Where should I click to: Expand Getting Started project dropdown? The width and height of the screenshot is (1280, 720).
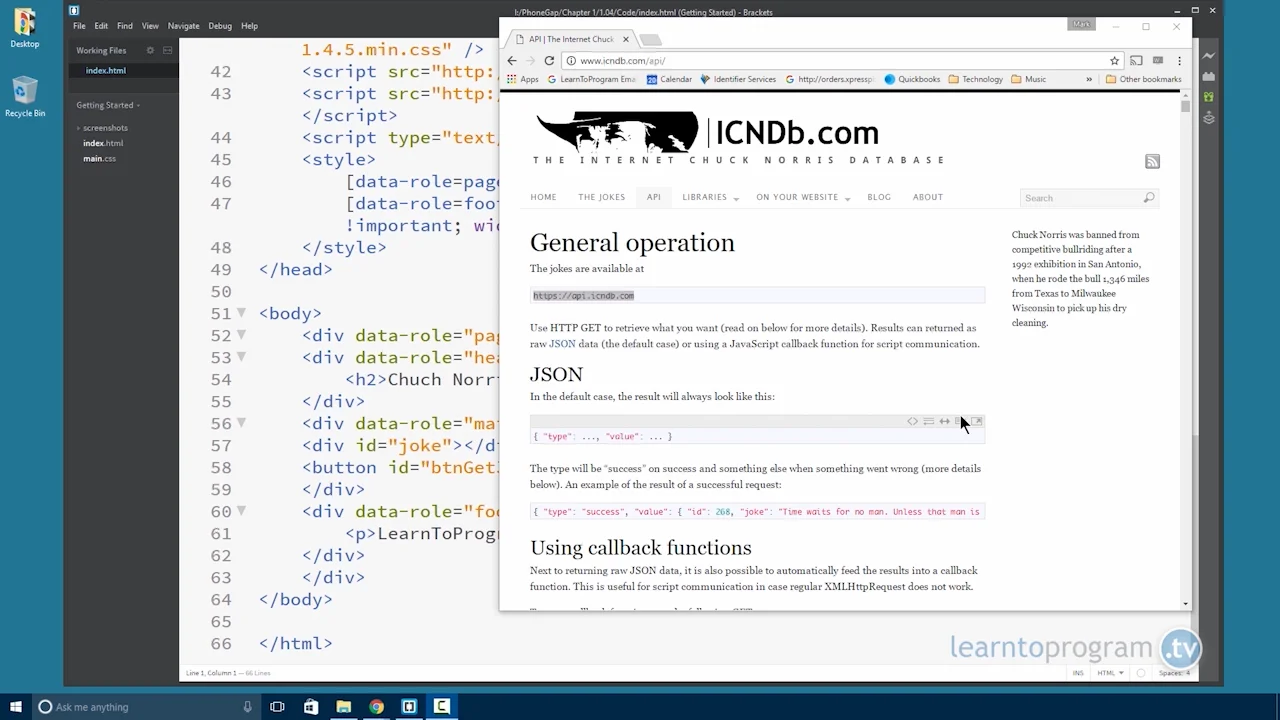[x=108, y=105]
